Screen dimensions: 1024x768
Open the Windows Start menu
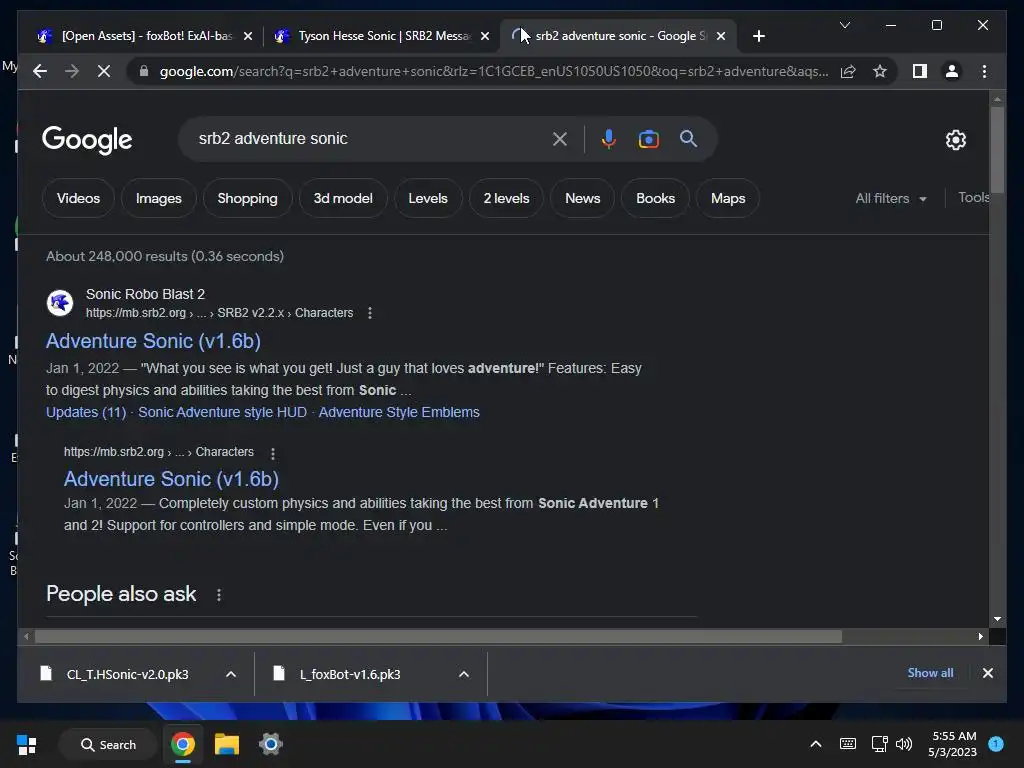(x=27, y=744)
